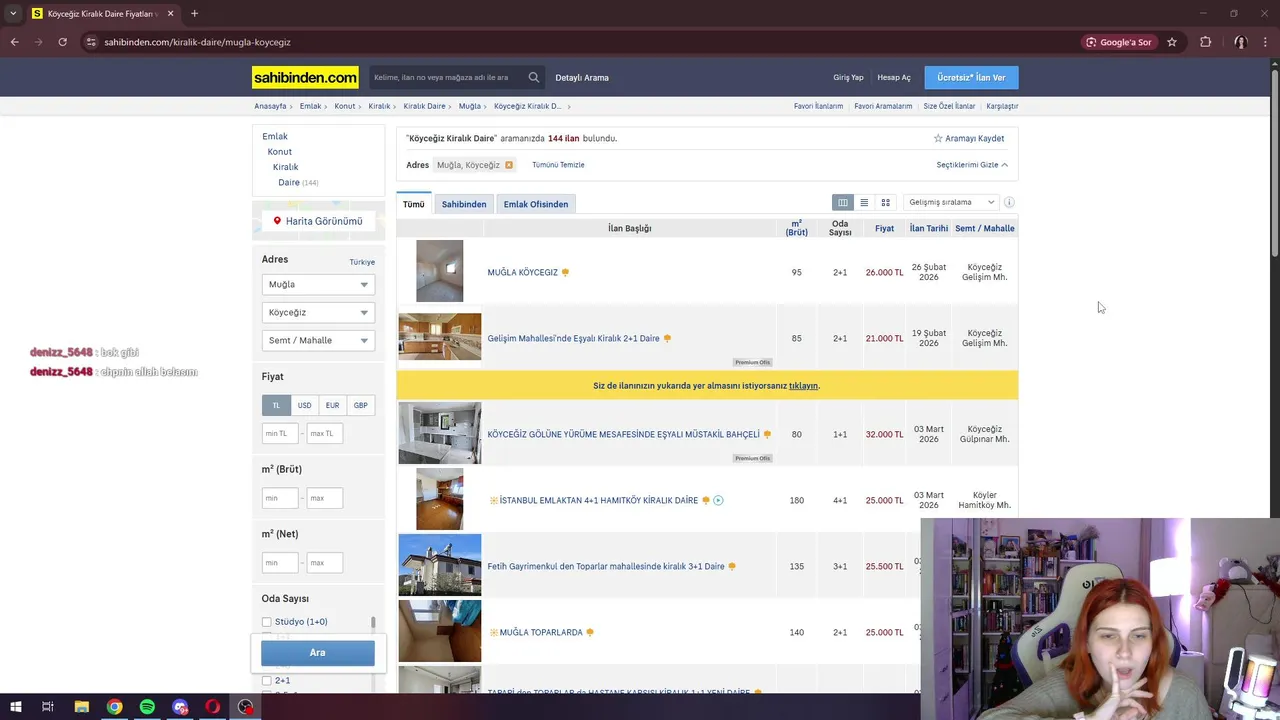Viewport: 1280px width, 720px height.
Task: Switch to the Tümü tab
Action: point(414,204)
